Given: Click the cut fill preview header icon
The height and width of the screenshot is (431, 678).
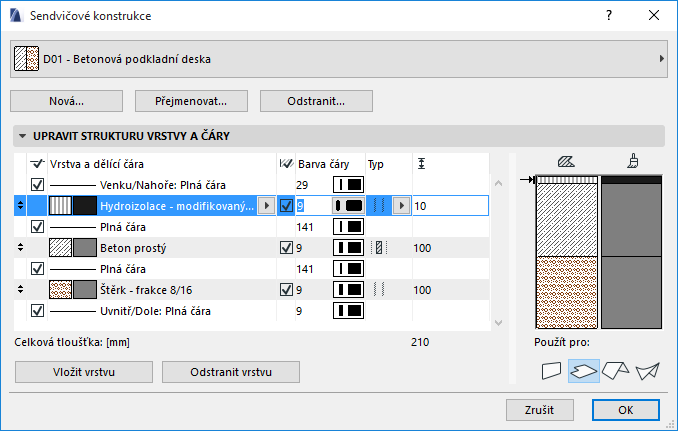Looking at the screenshot, I should pyautogui.click(x=566, y=162).
